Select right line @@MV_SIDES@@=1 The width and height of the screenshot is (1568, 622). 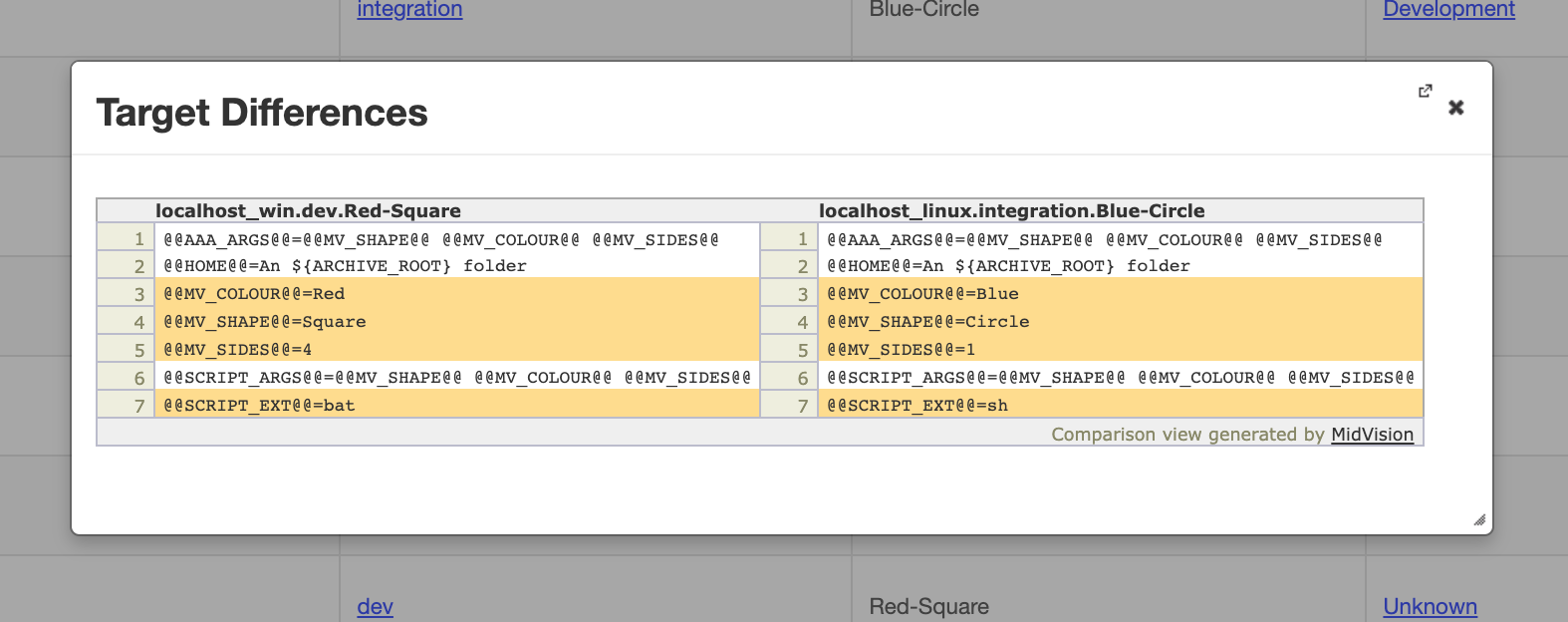pos(1120,349)
